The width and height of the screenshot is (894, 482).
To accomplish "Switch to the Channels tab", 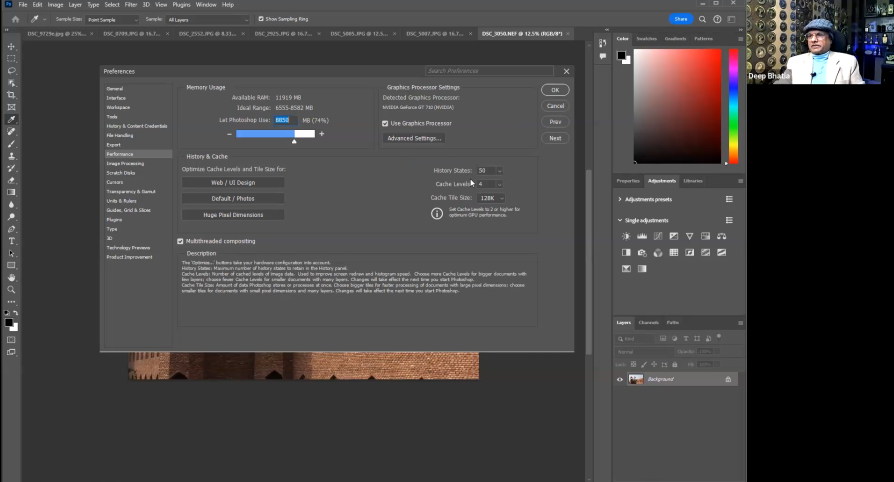I will click(649, 322).
